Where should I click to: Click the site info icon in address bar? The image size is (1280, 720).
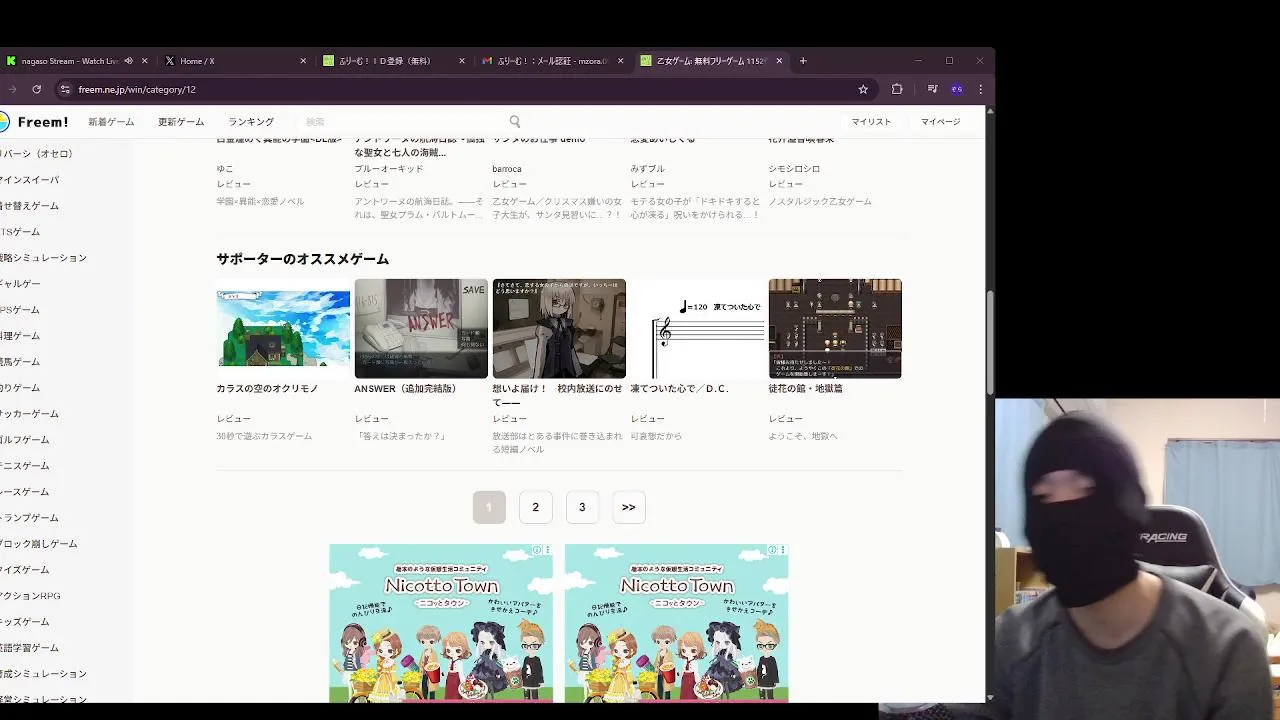[65, 89]
